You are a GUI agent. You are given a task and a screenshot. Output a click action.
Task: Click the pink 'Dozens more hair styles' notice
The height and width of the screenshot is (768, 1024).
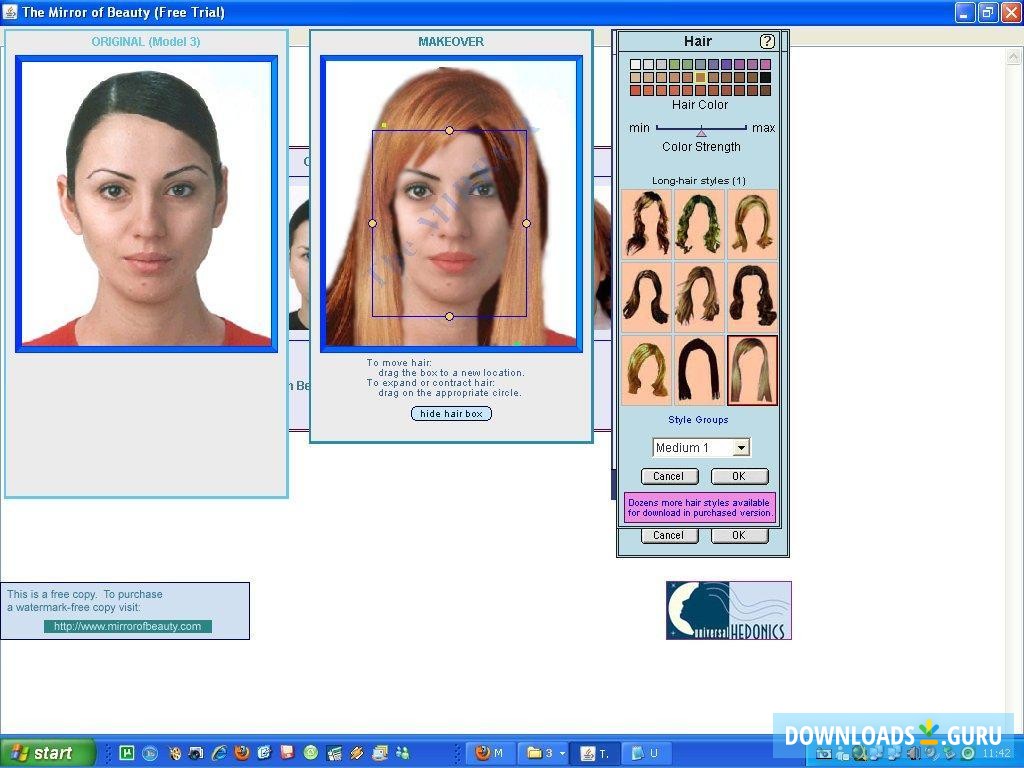(699, 508)
